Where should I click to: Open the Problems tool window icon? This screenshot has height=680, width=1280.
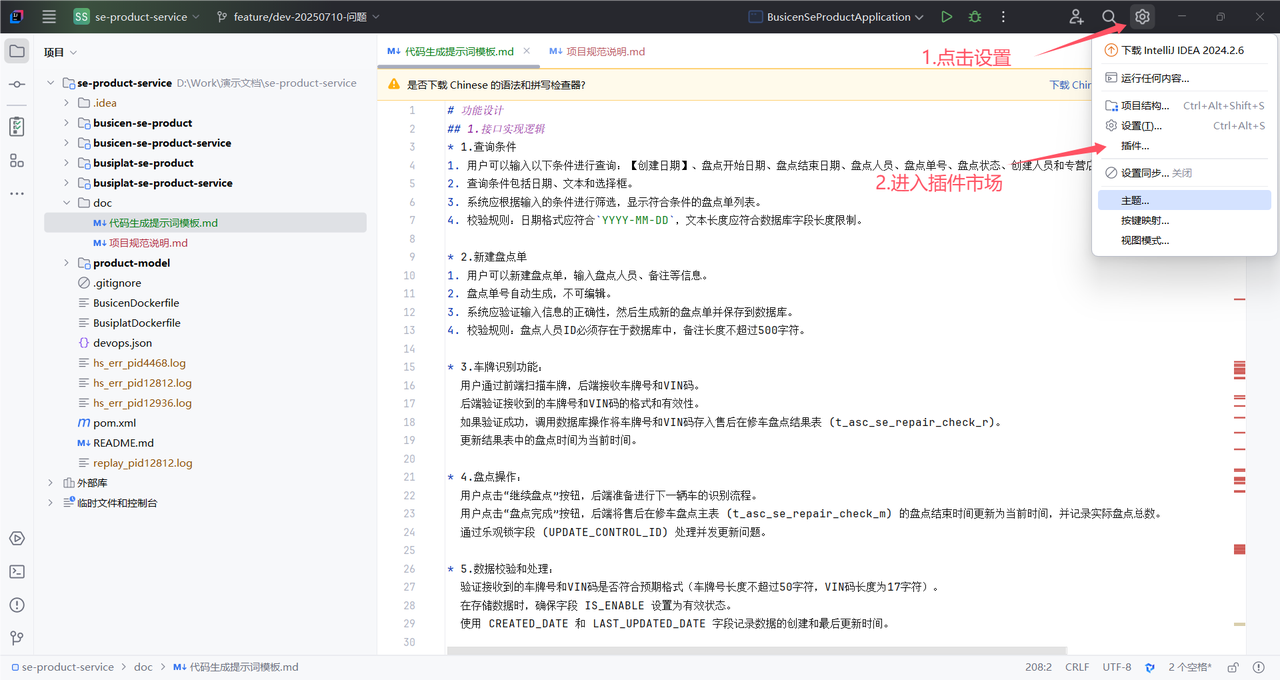click(x=17, y=605)
